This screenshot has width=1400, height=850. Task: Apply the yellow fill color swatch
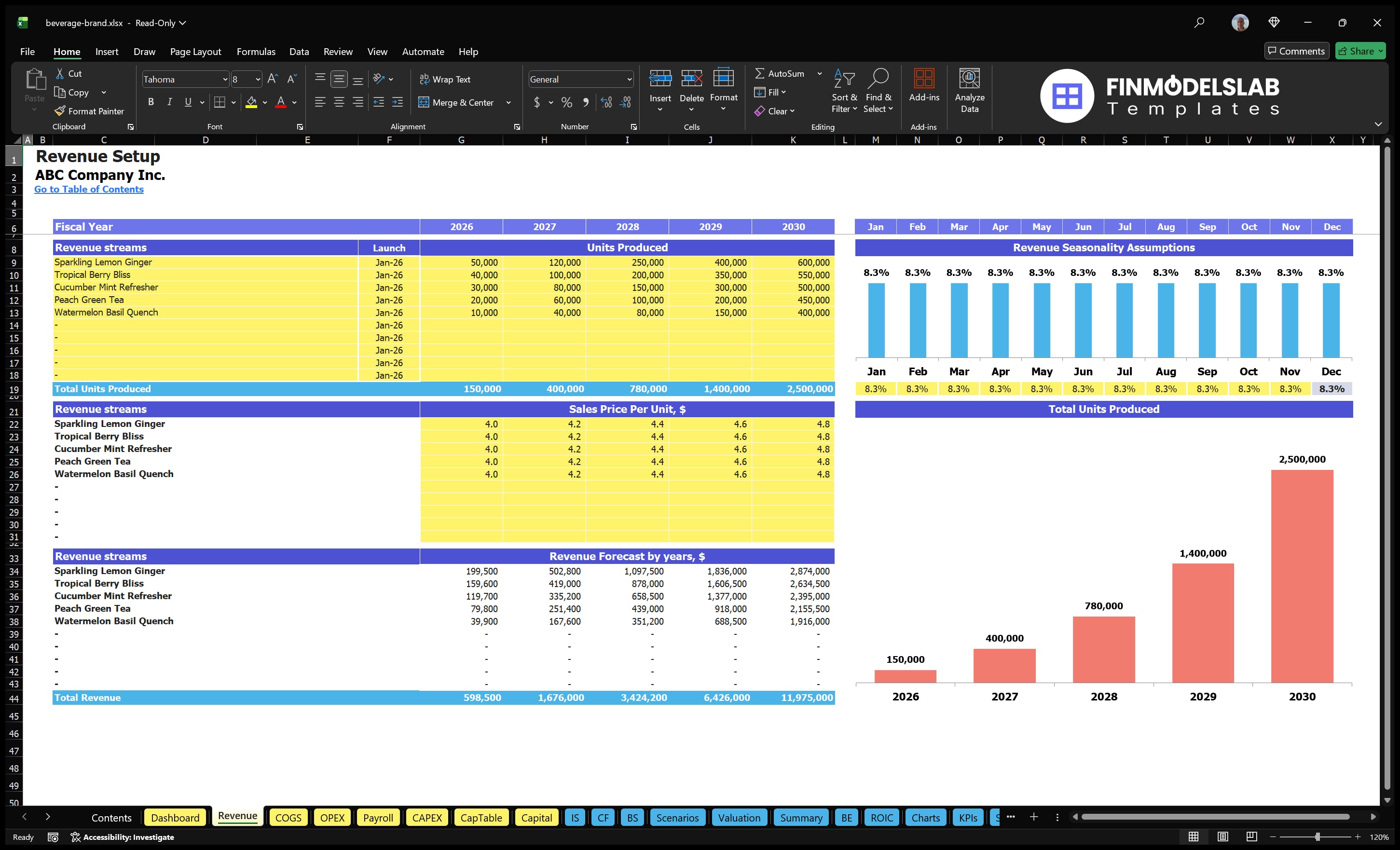pos(252,102)
